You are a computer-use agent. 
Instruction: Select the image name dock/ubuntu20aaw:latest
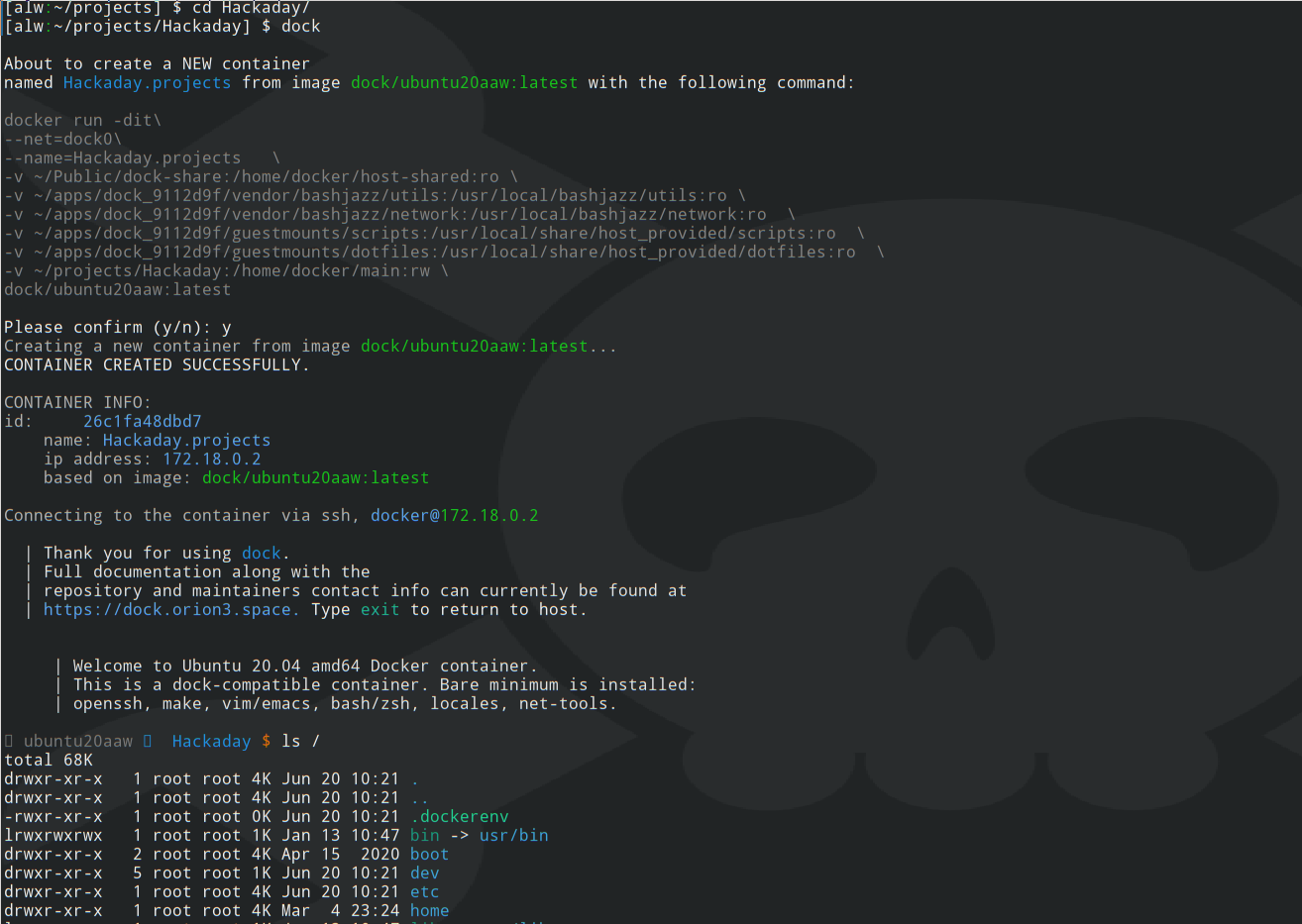coord(315,477)
